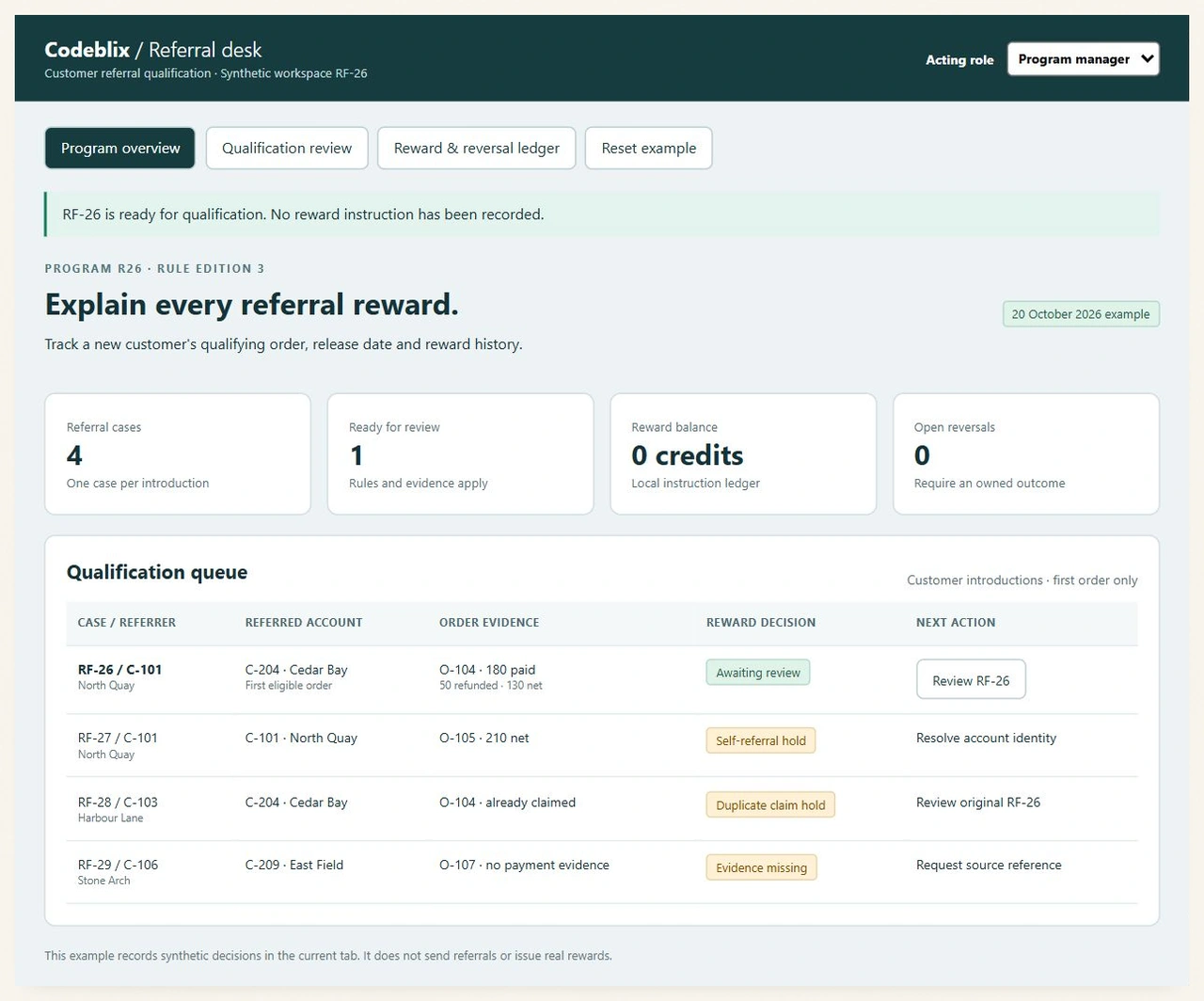Image resolution: width=1204 pixels, height=1001 pixels.
Task: Click the Reward Decision column header
Action: click(x=761, y=623)
